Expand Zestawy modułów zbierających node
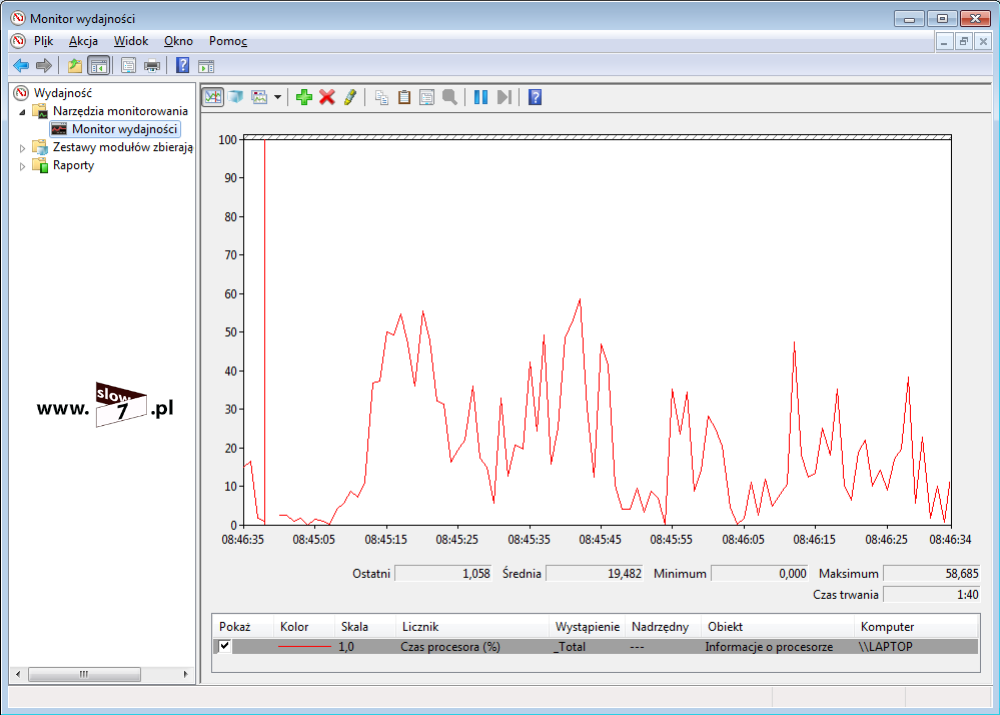Image resolution: width=1000 pixels, height=715 pixels. pyautogui.click(x=22, y=148)
